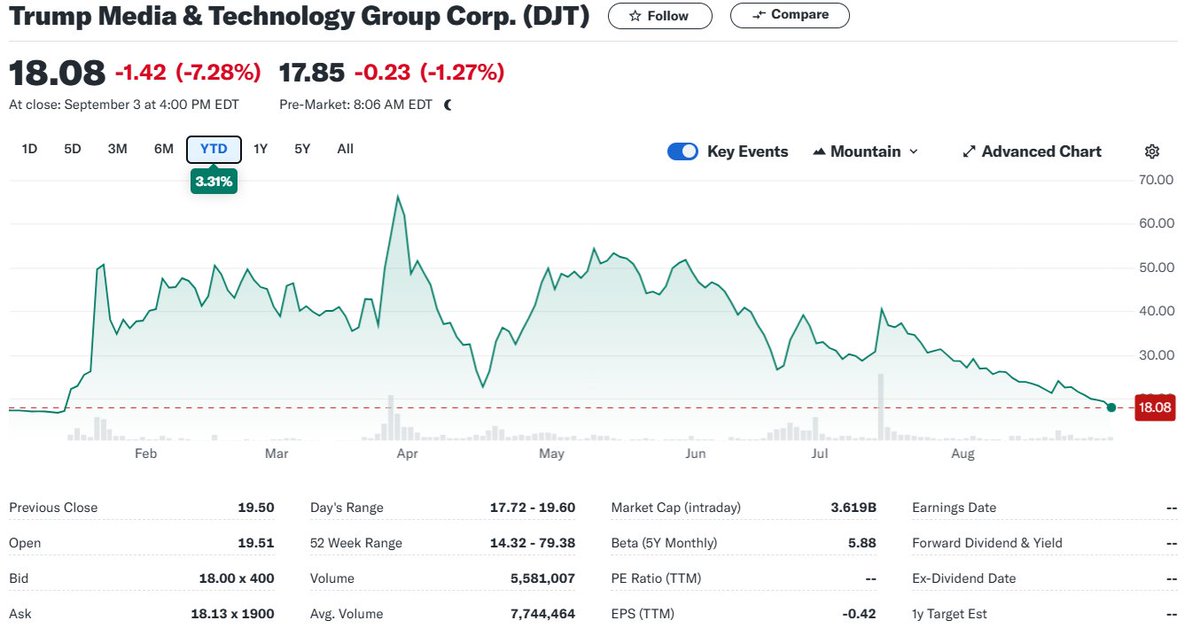
Task: Click the Previous Close value 19.50
Action: pos(256,508)
